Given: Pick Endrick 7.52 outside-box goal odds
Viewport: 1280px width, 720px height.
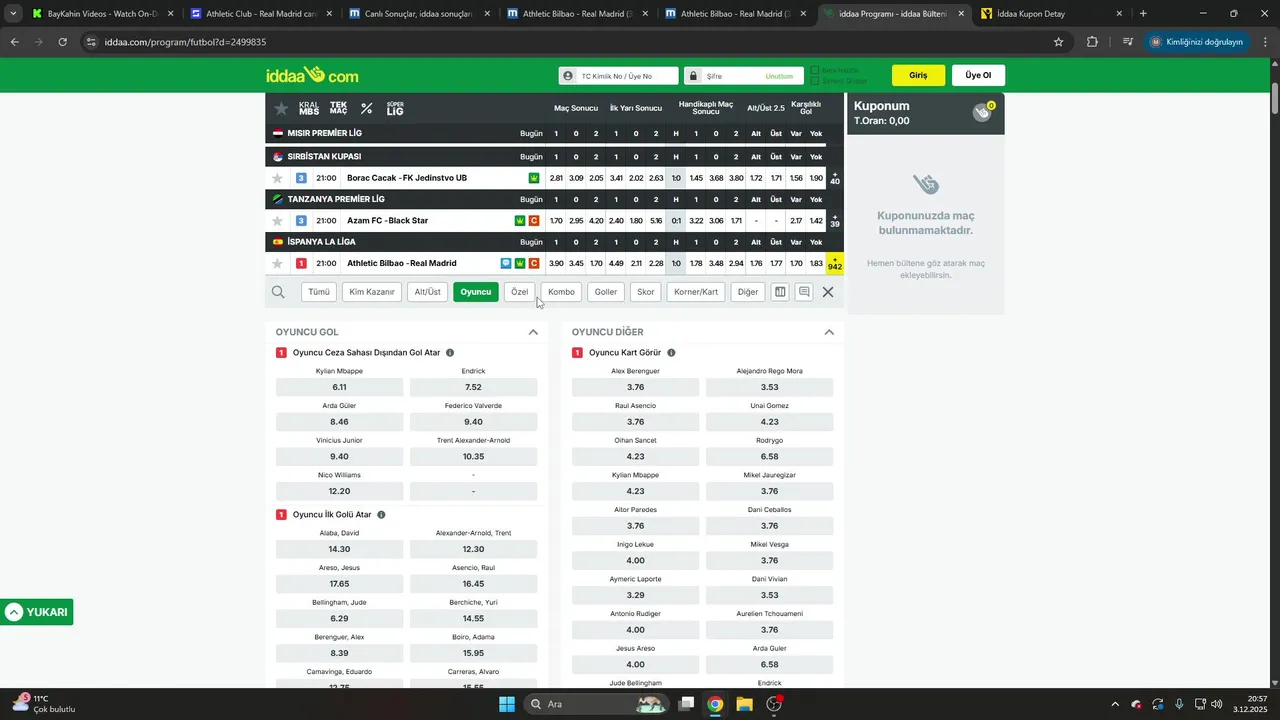Looking at the screenshot, I should click(x=473, y=387).
